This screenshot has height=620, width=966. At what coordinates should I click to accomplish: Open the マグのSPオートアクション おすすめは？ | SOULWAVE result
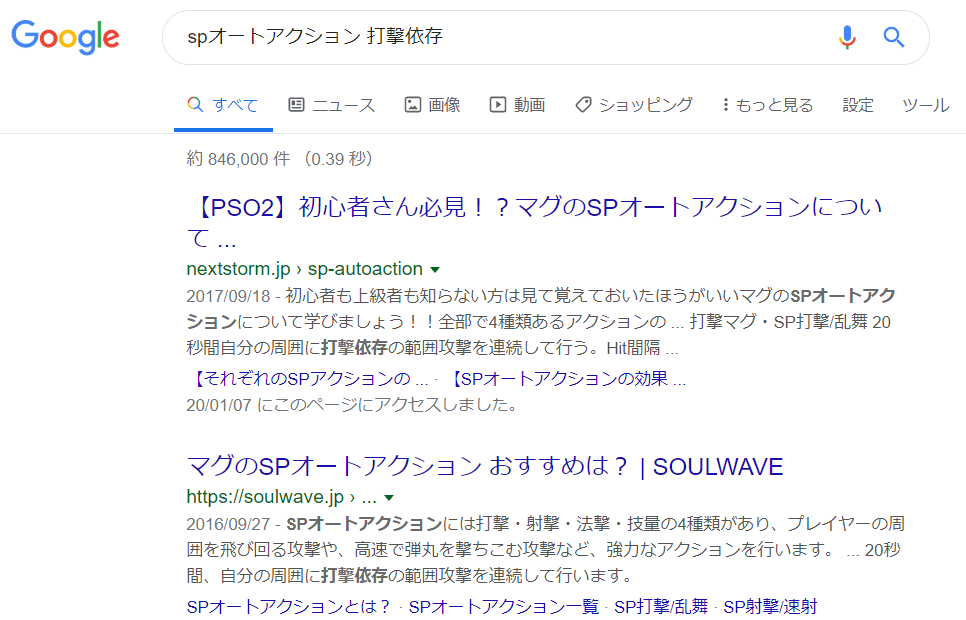pos(485,467)
